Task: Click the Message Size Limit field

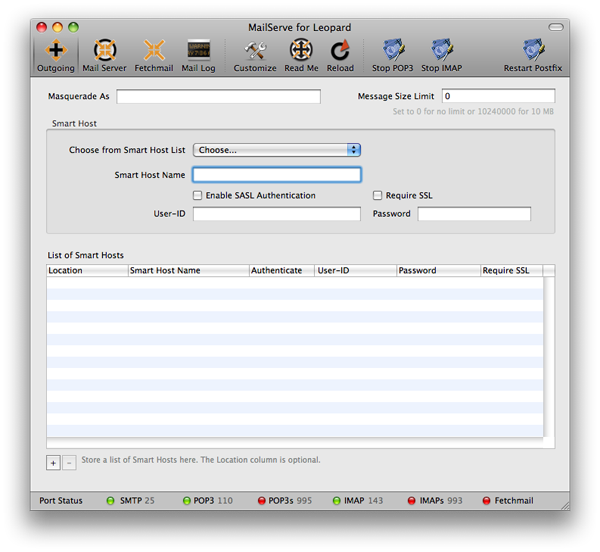Action: (x=497, y=97)
